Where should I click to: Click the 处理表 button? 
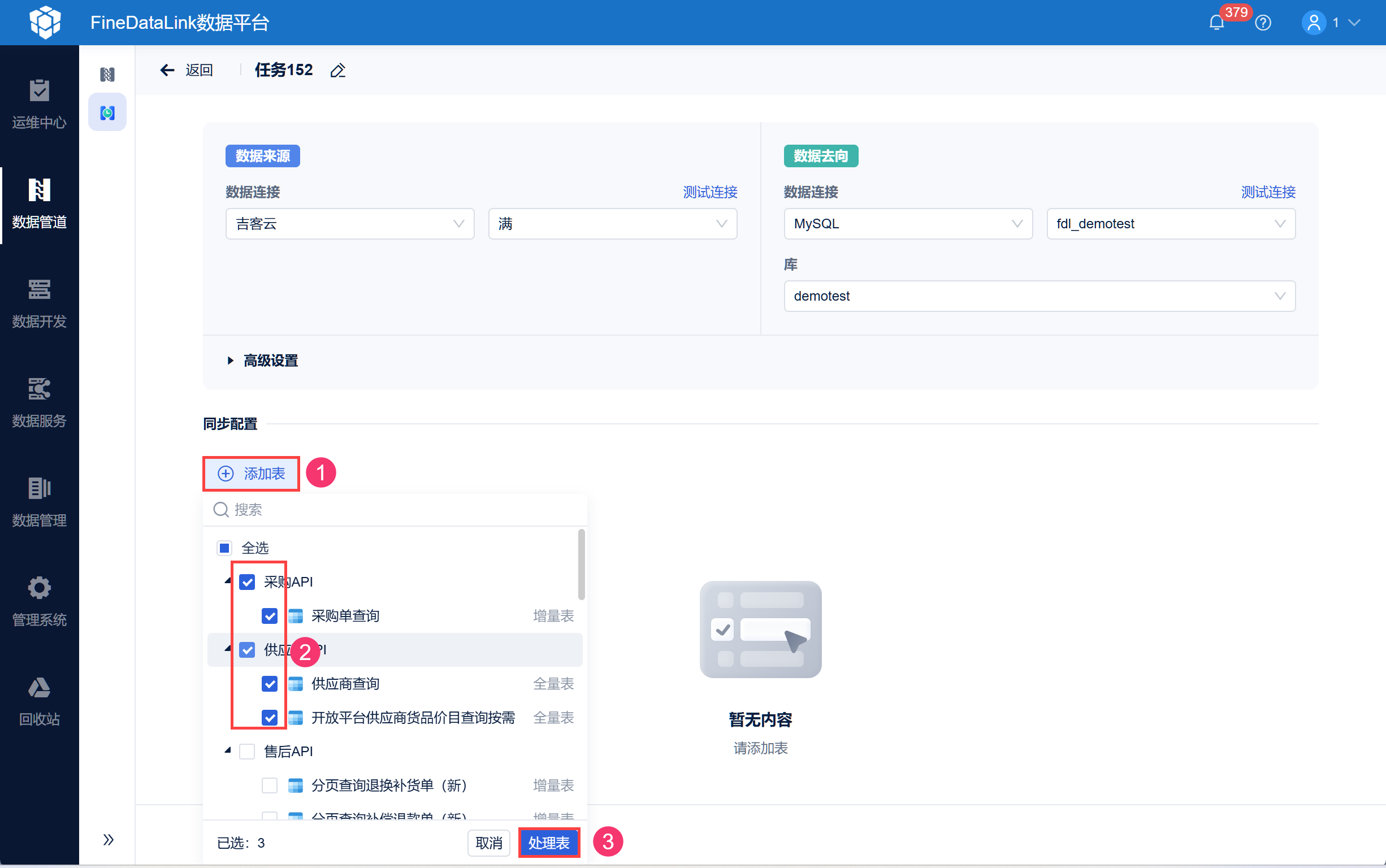549,843
